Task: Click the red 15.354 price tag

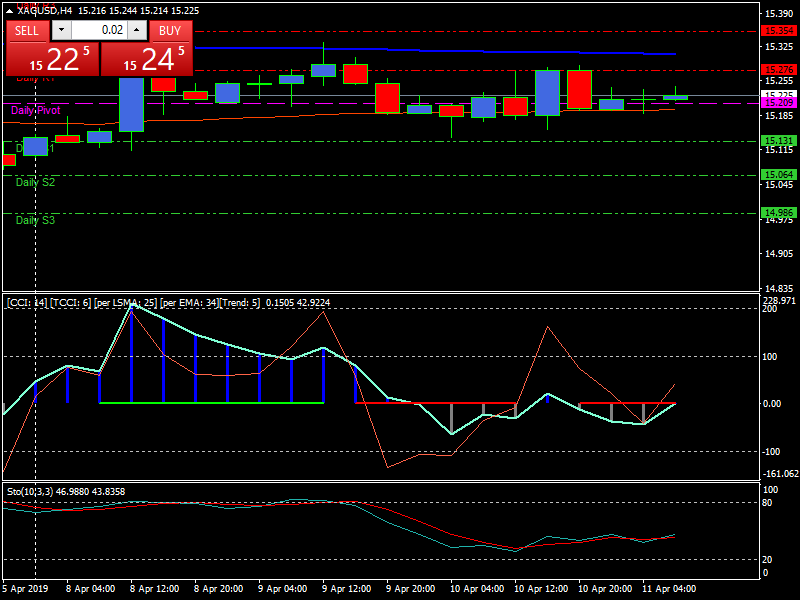Action: (x=778, y=32)
